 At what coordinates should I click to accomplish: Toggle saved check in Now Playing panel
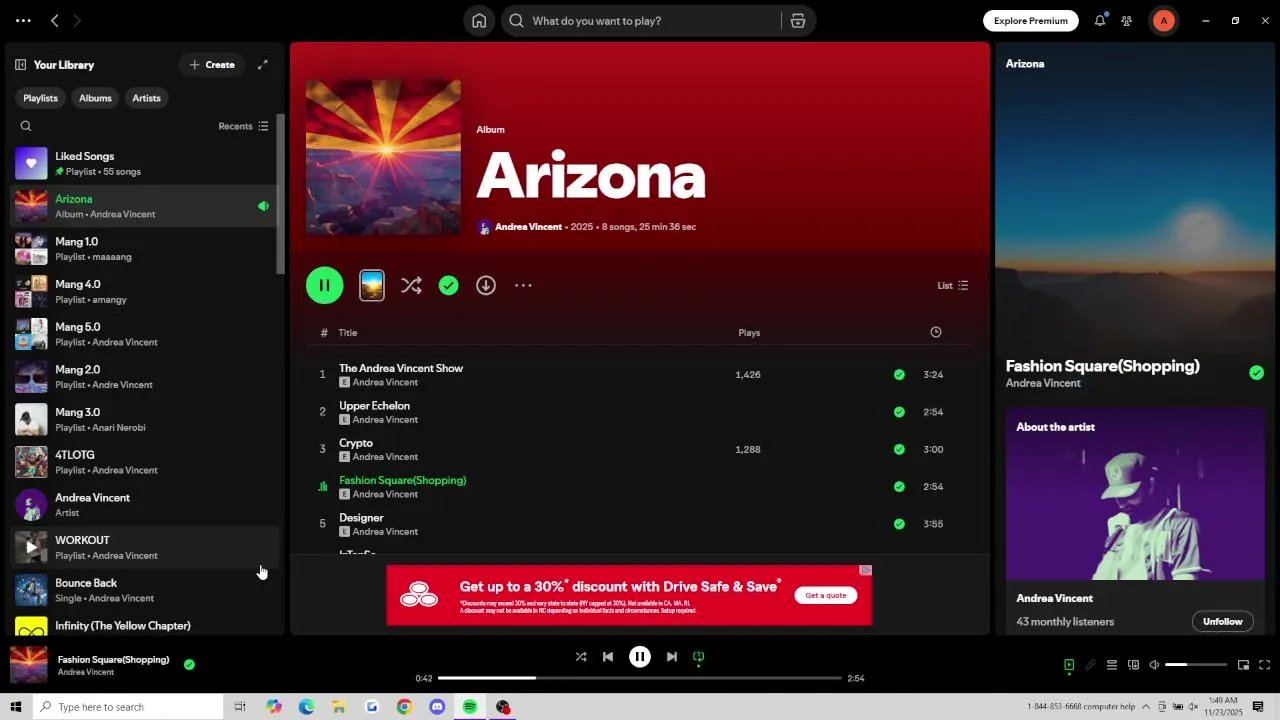[x=1256, y=373]
